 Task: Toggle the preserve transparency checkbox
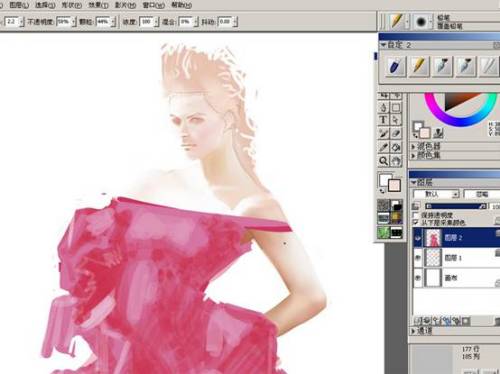416,215
